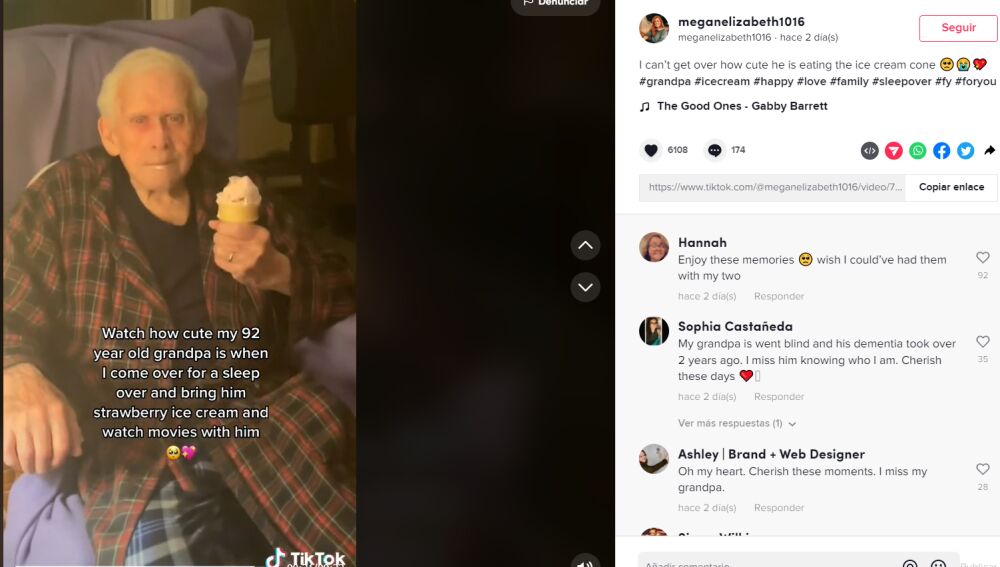The width and height of the screenshot is (1000, 567).
Task: Open meganelizabeth1016 profile avatar
Action: coord(654,28)
